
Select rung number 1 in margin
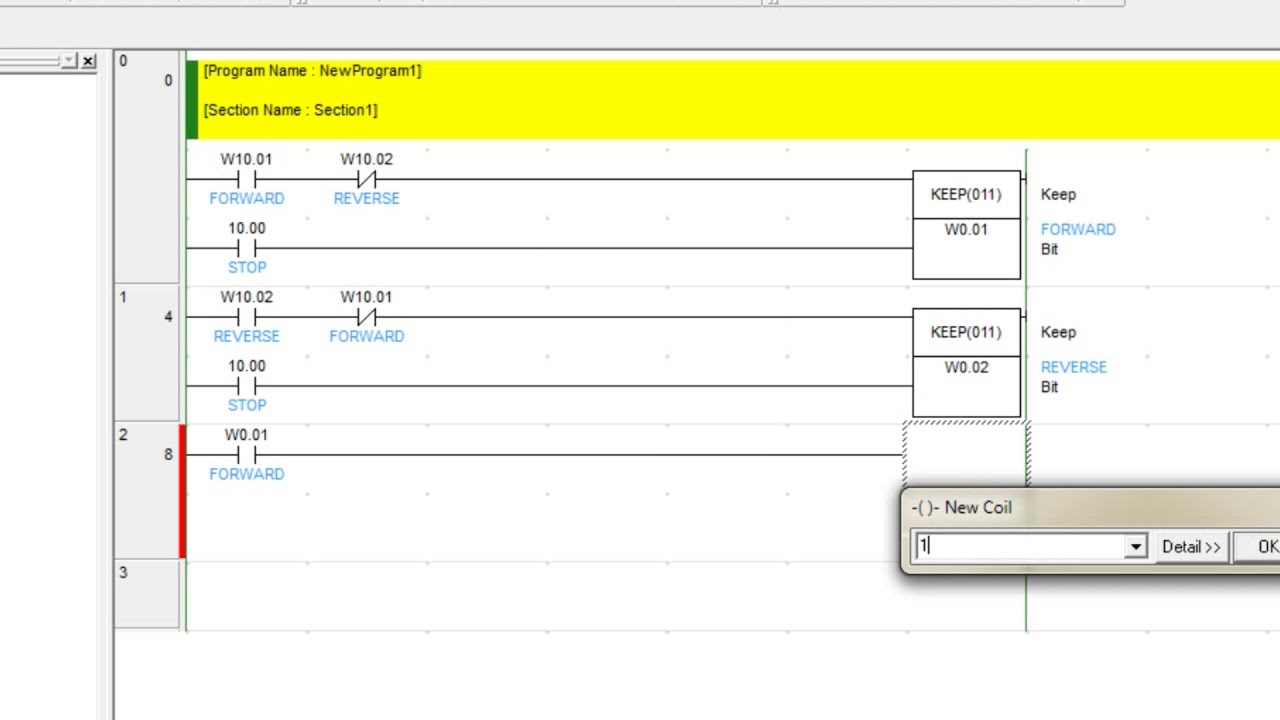pyautogui.click(x=146, y=354)
